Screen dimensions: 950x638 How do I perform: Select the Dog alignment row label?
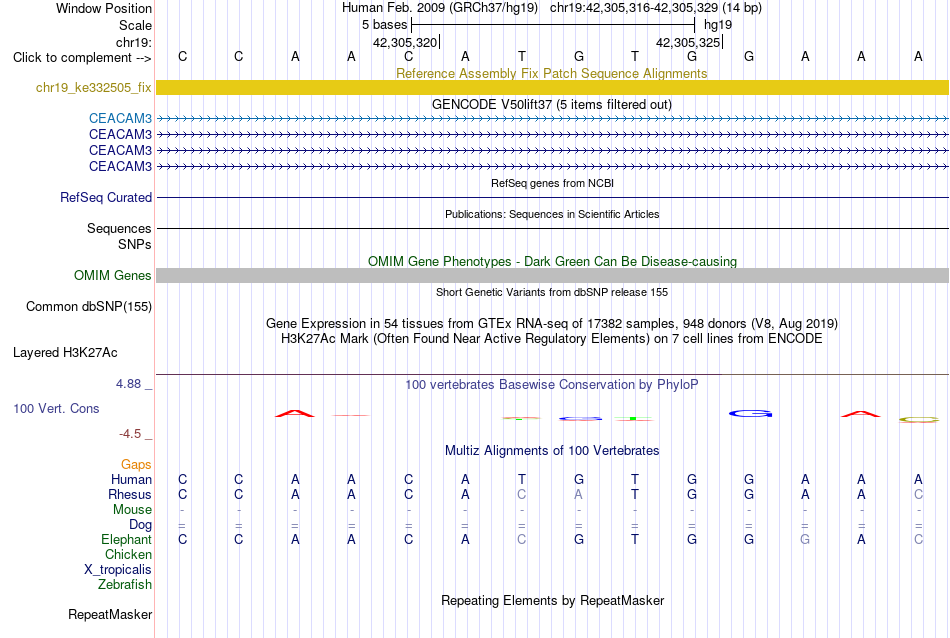pos(140,525)
